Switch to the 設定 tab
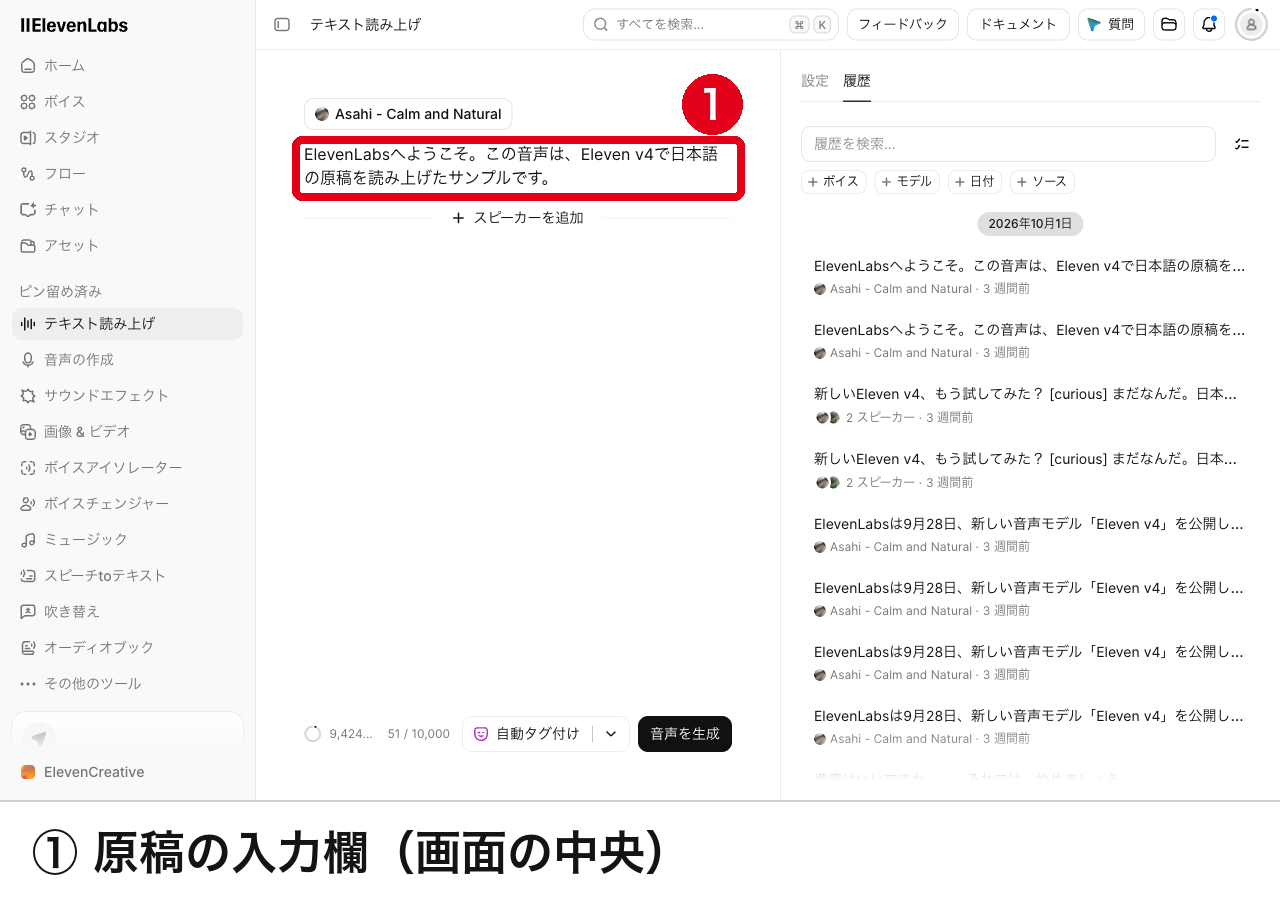Viewport: 1280px width, 904px height. tap(815, 81)
